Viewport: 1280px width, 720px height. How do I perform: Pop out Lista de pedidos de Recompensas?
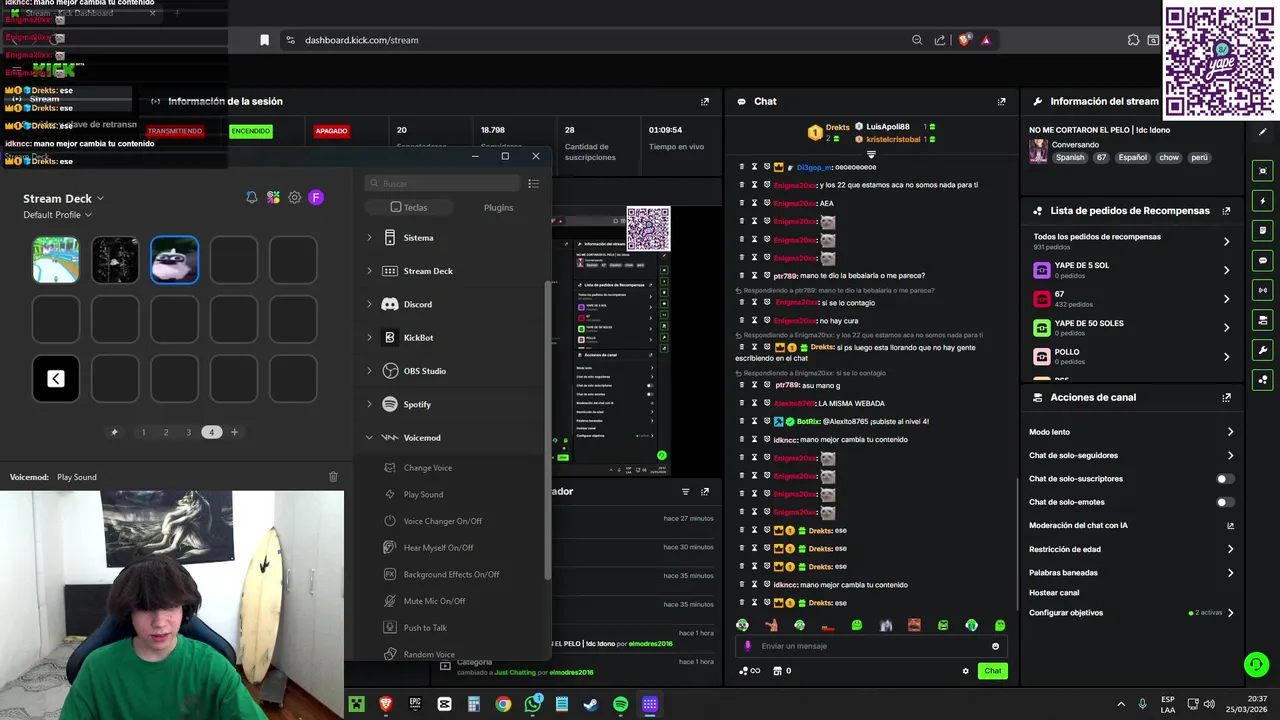coord(1226,211)
